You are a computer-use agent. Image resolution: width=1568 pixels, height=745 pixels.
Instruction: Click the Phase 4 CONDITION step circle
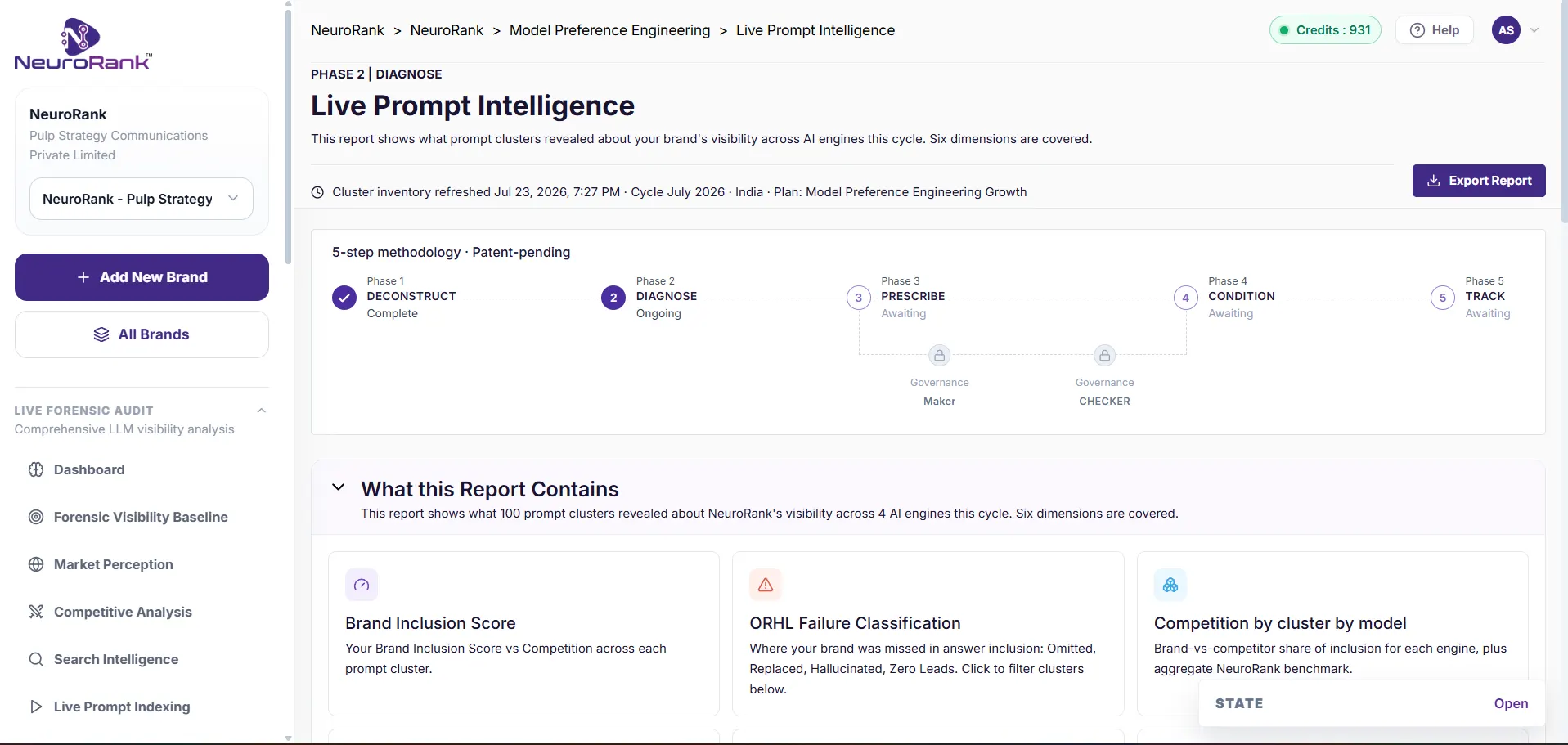tap(1185, 298)
